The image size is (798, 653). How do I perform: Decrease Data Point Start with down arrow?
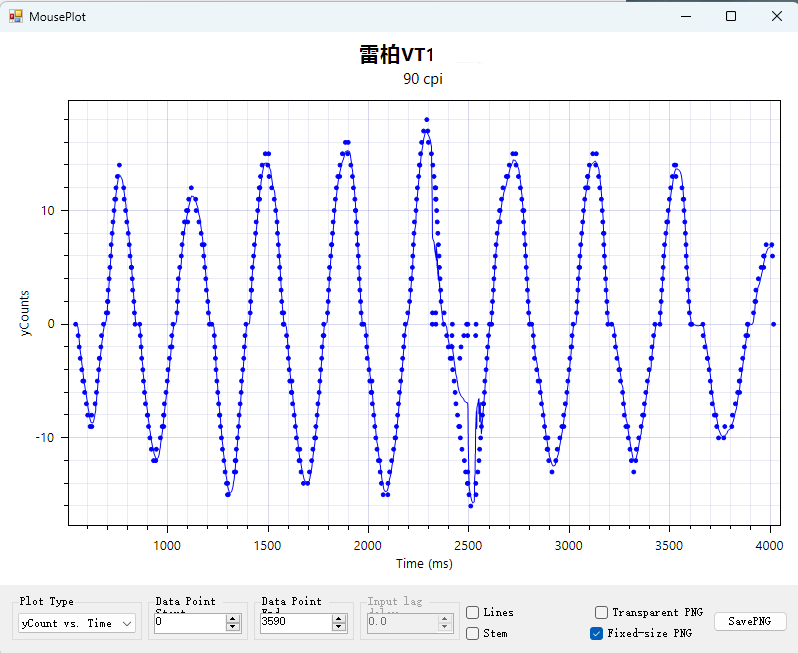[233, 627]
